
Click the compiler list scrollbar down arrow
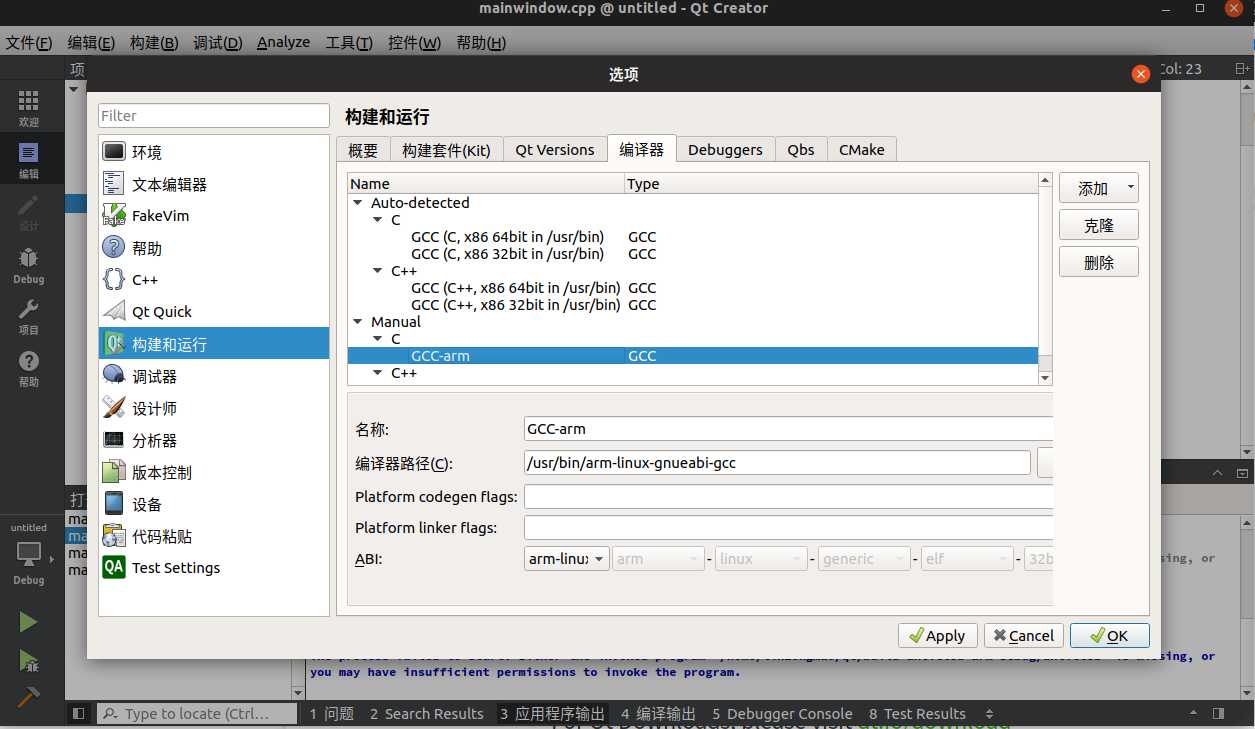coord(1045,378)
